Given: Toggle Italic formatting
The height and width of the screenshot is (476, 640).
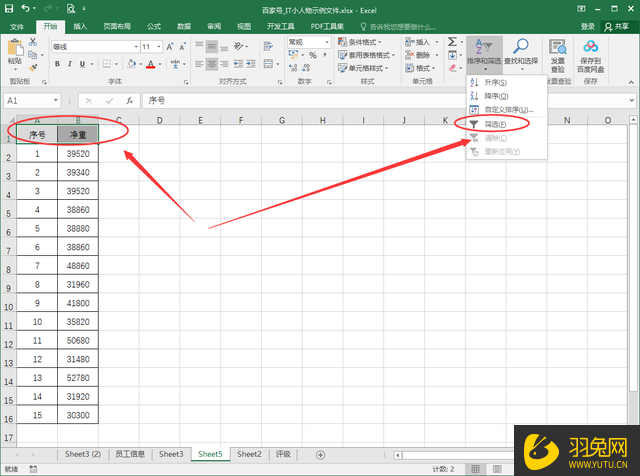Looking at the screenshot, I should 70,64.
